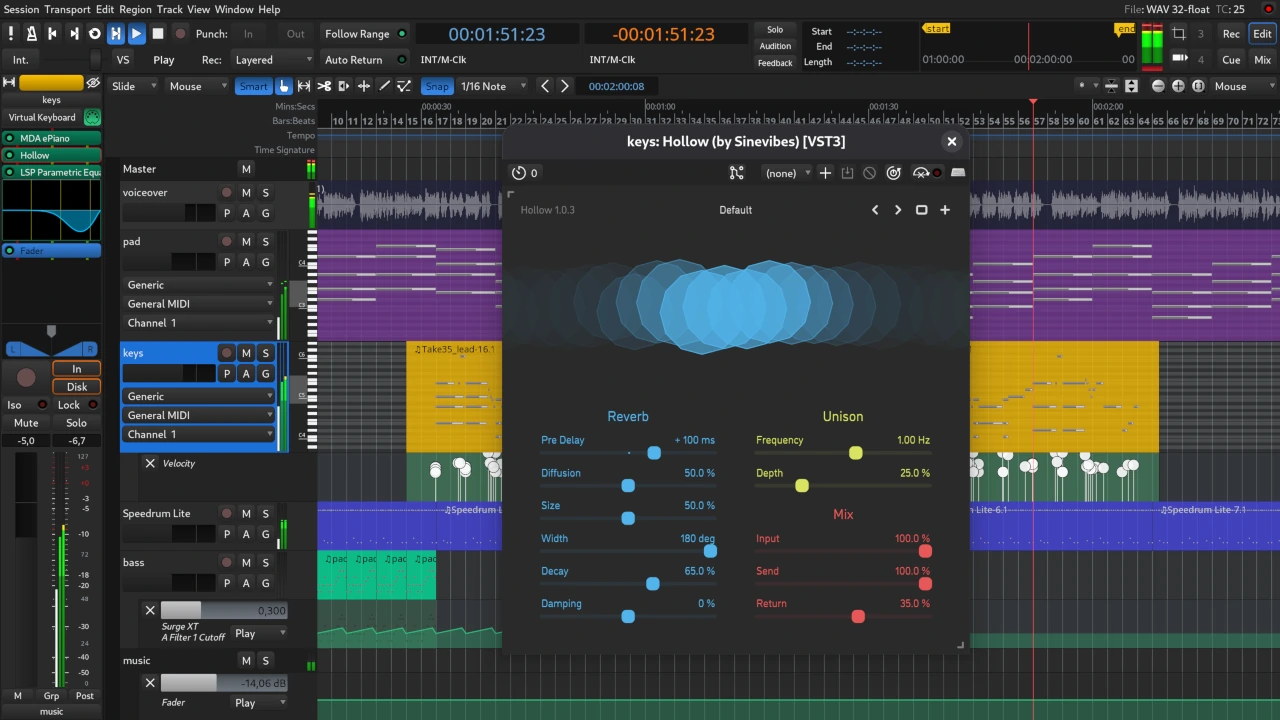Solo the voiceover track
The image size is (1280, 720).
tap(263, 192)
